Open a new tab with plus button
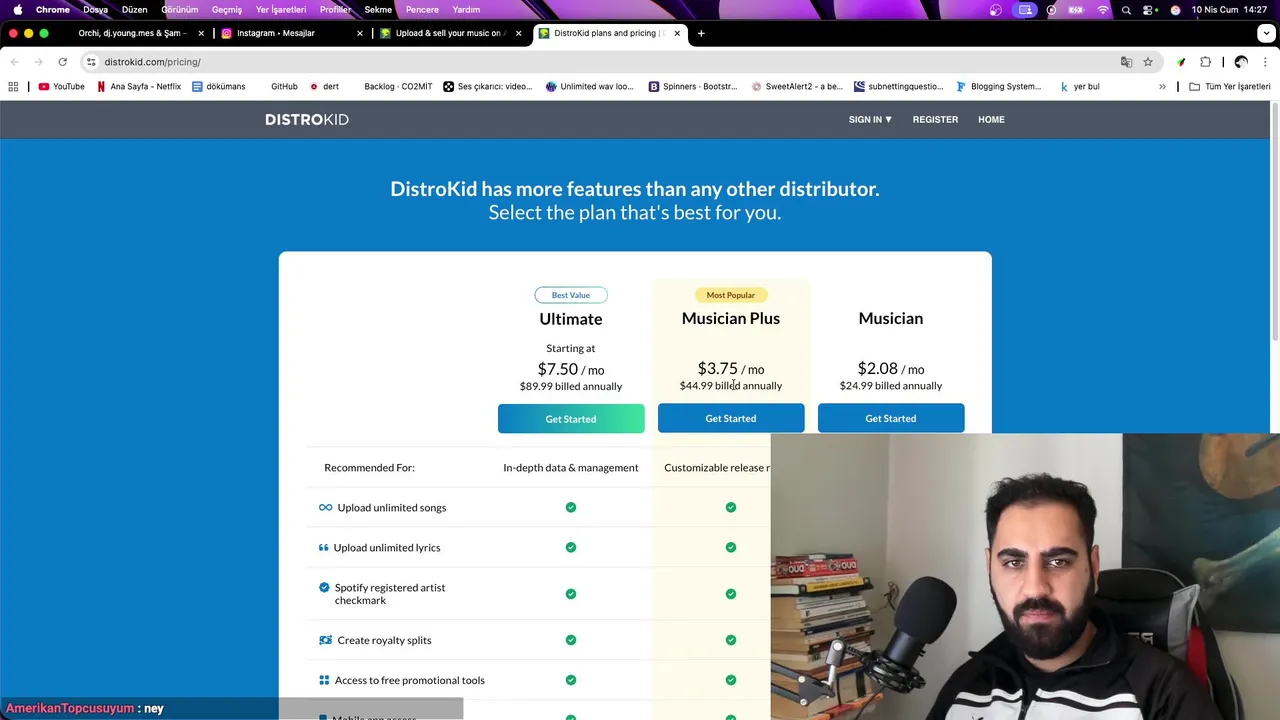This screenshot has height=720, width=1280. click(701, 33)
